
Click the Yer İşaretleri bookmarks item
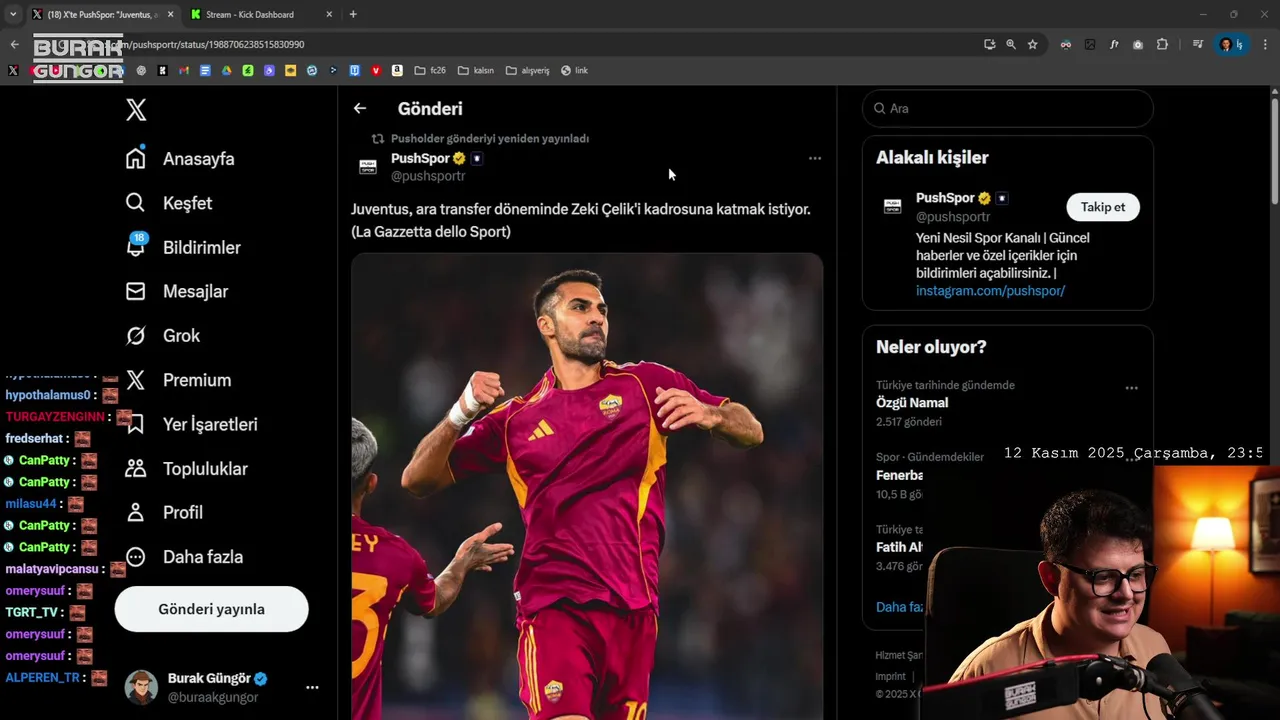(x=192, y=424)
